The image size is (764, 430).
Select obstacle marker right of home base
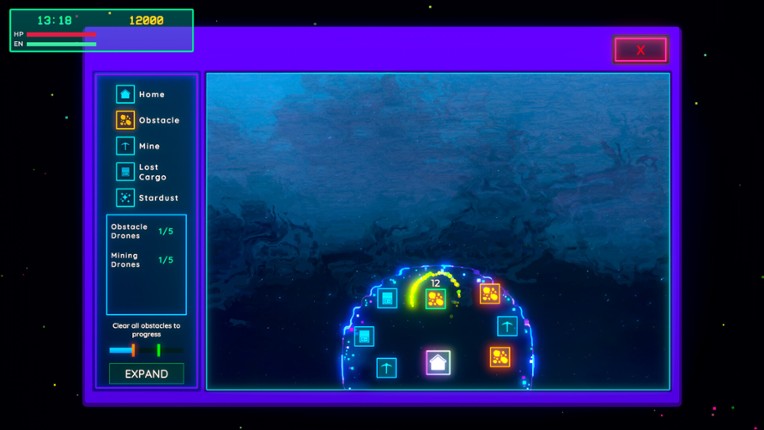coord(500,357)
